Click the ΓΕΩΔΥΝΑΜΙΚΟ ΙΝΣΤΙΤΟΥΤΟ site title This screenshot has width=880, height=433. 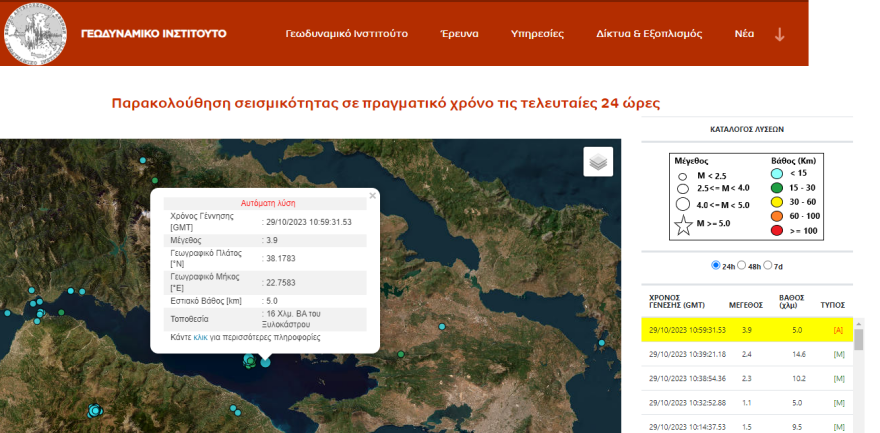click(154, 34)
